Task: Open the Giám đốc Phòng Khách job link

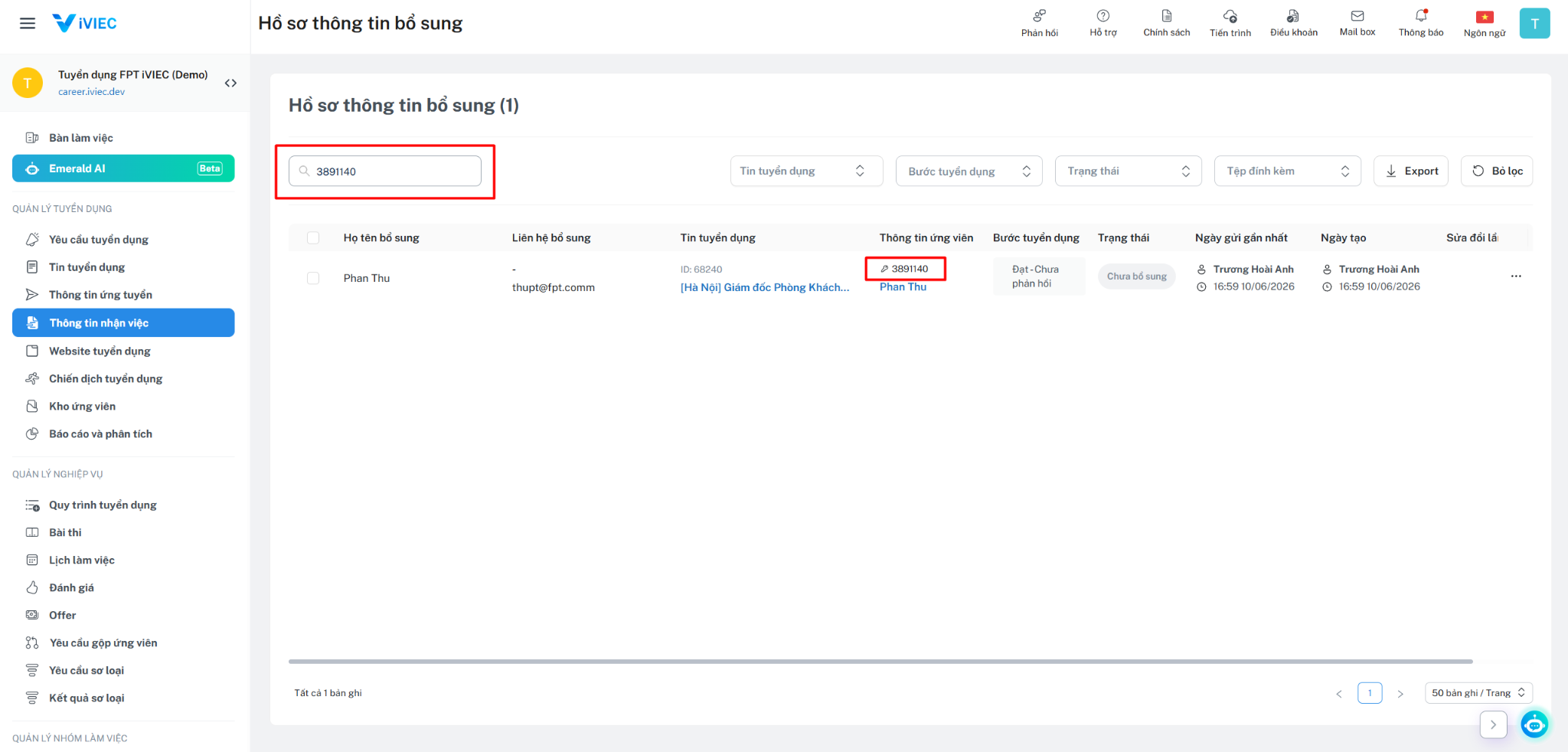Action: pyautogui.click(x=765, y=287)
